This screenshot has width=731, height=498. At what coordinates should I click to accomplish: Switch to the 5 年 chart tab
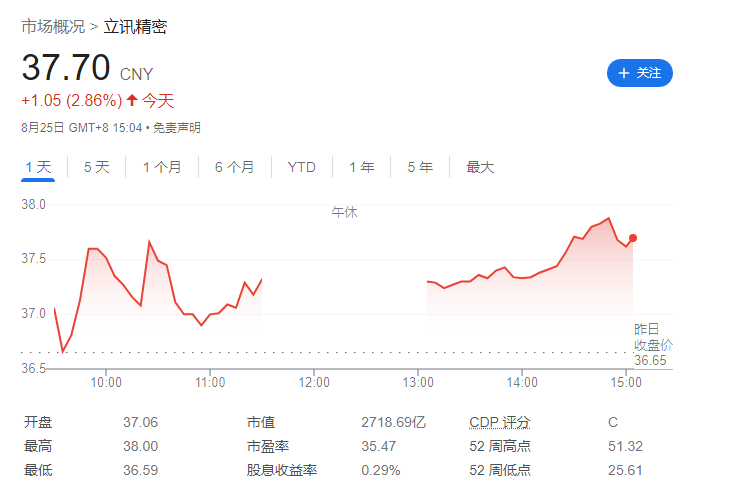click(x=420, y=167)
